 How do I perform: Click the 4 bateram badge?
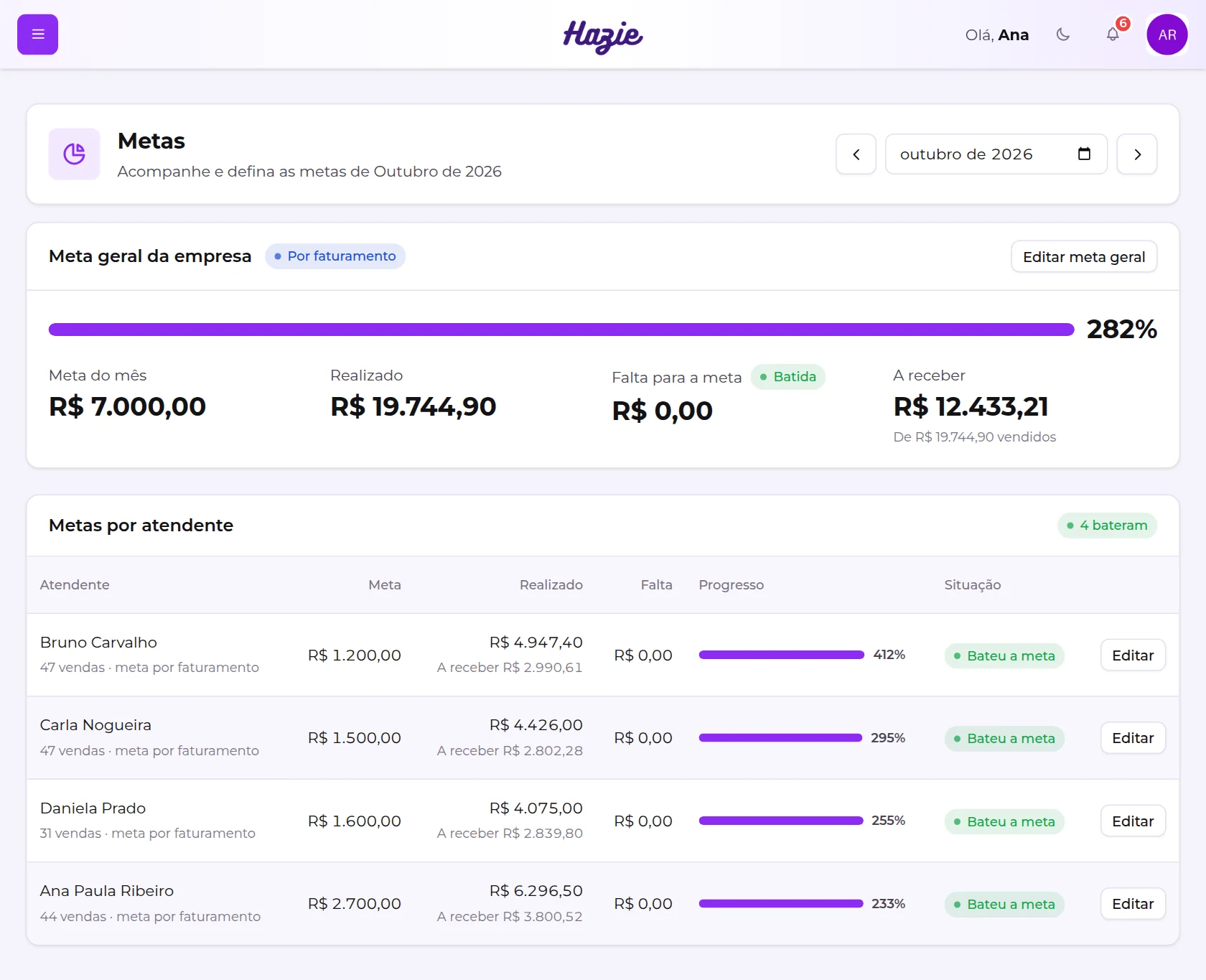point(1107,526)
